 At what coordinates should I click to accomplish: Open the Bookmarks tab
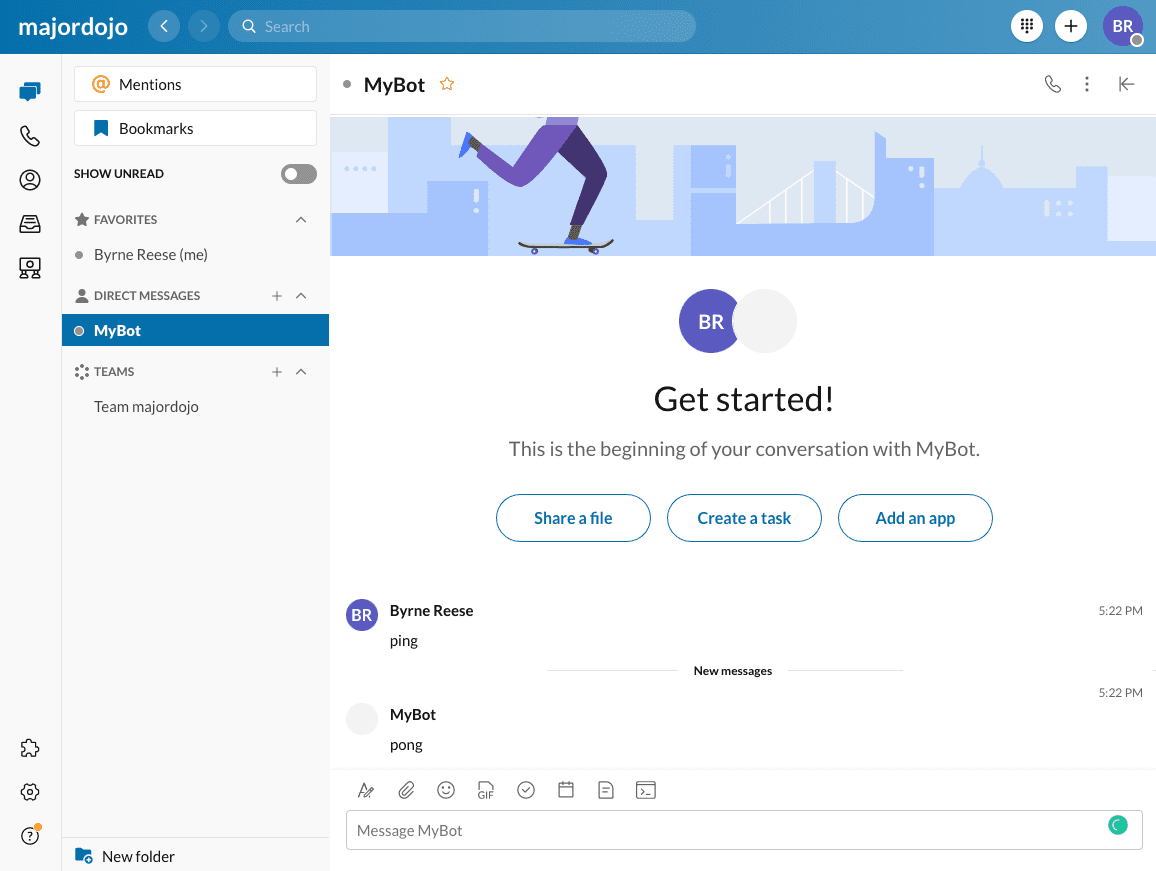point(195,129)
